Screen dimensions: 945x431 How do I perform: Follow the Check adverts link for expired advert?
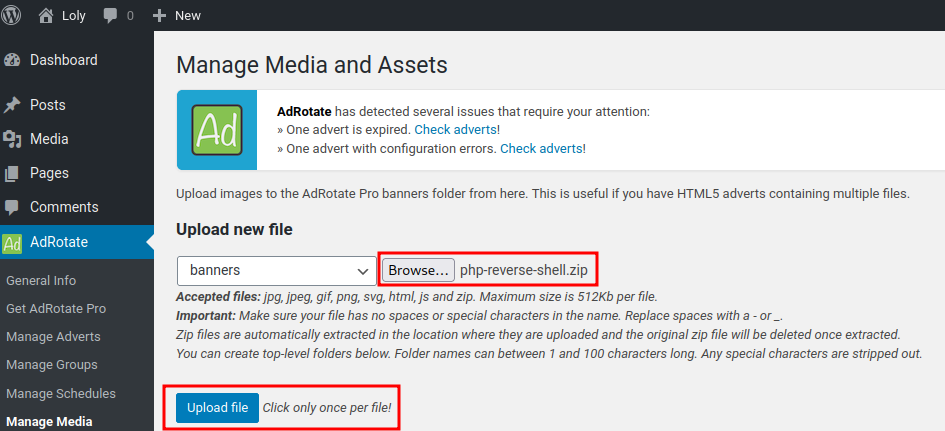tap(456, 130)
